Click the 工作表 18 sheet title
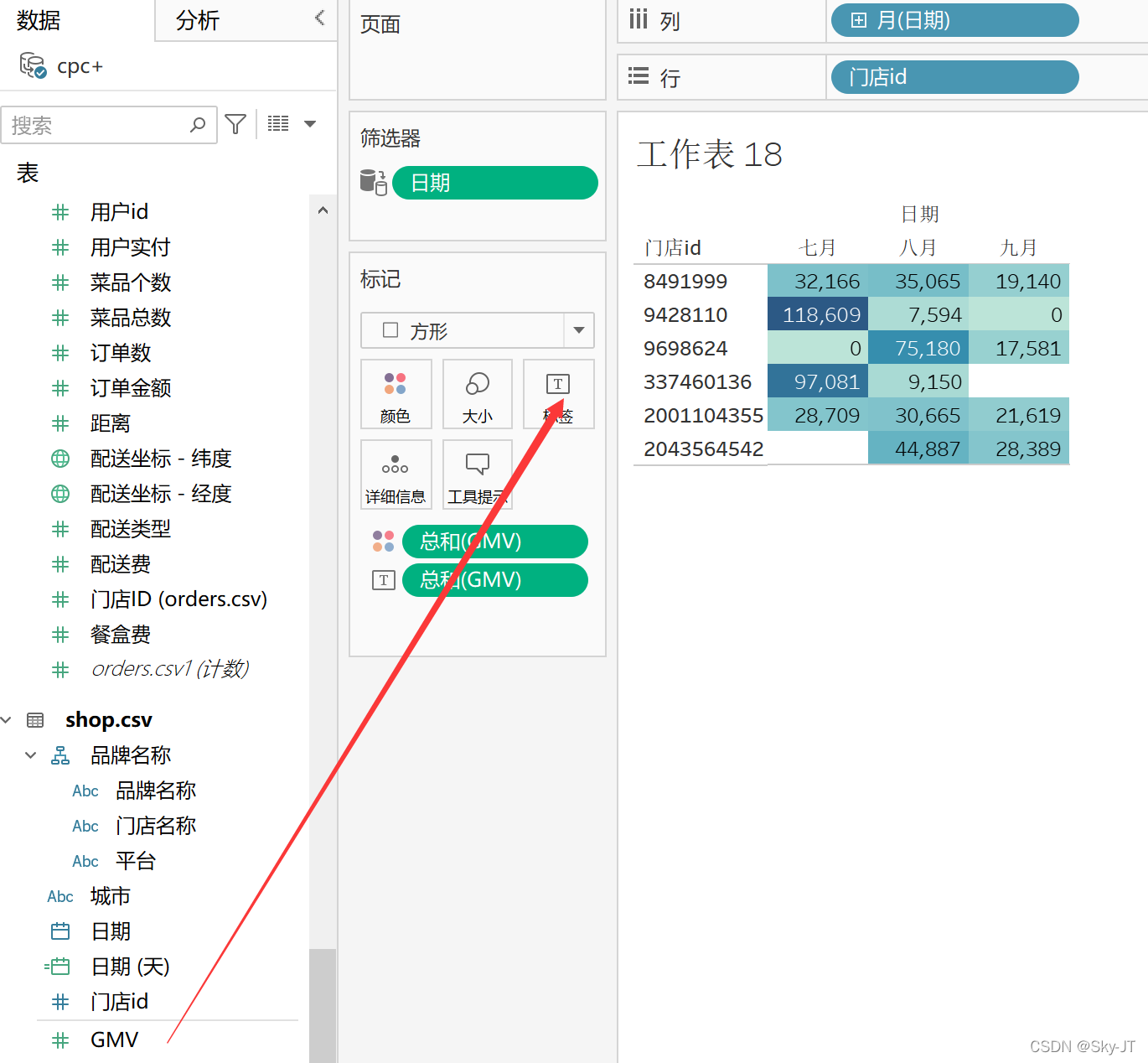 [709, 154]
